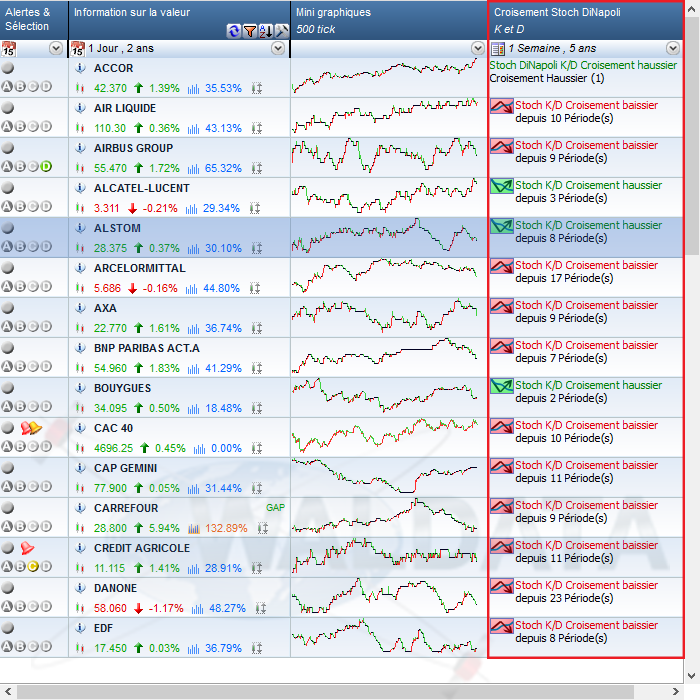Click the horizontal scrollbar right arrow
Image resolution: width=700 pixels, height=700 pixels.
click(676, 692)
